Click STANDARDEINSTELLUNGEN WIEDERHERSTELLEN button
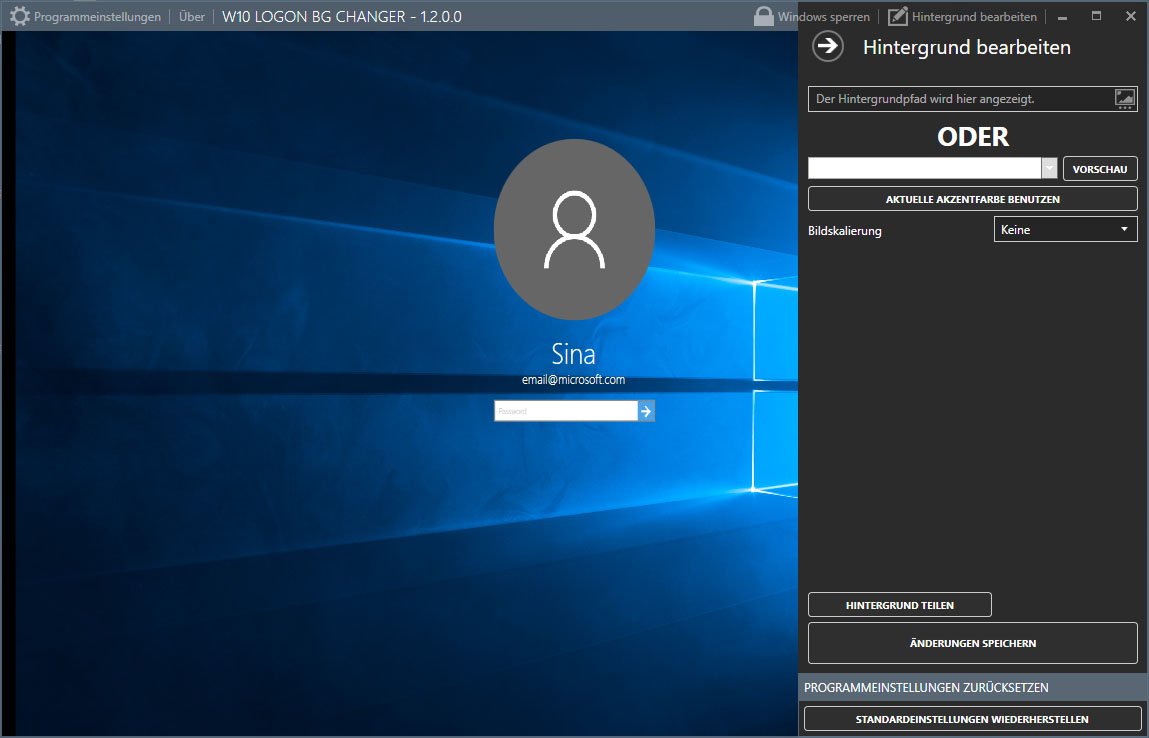The image size is (1149, 738). tap(972, 719)
